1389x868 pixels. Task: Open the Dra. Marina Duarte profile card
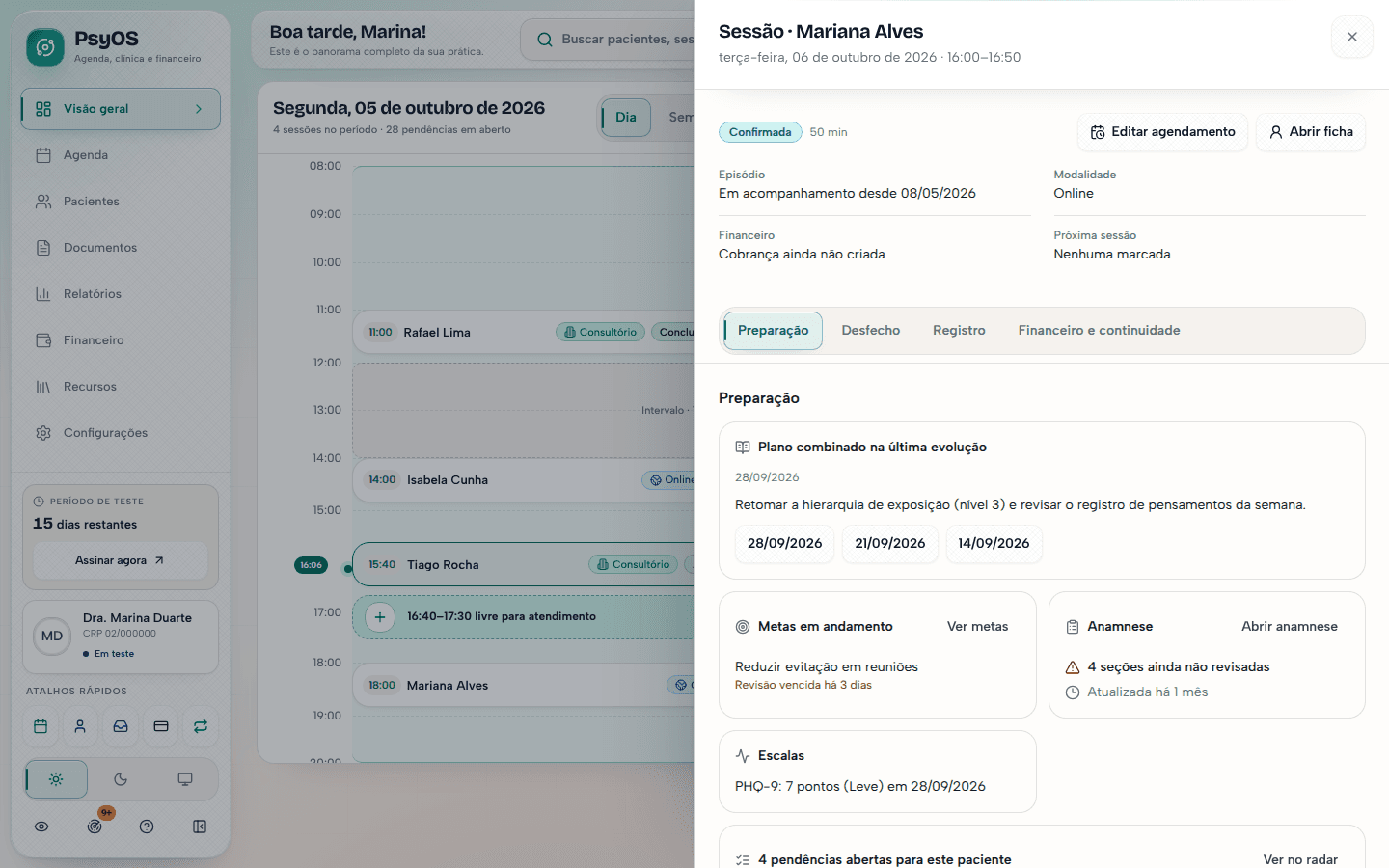coord(121,637)
